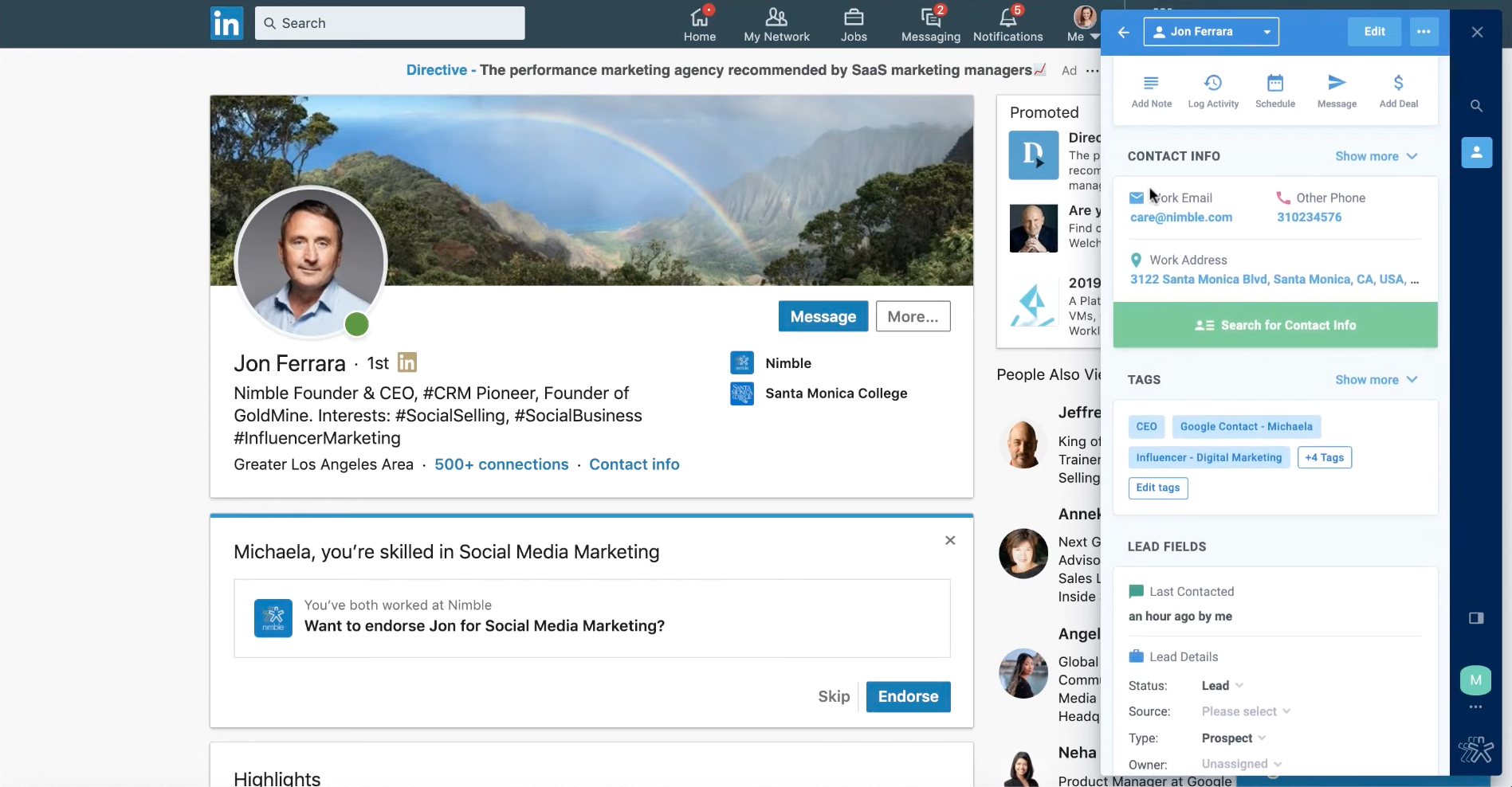Open the Owner Unassigned dropdown
Screen dimensions: 1512x787
pos(1241,764)
